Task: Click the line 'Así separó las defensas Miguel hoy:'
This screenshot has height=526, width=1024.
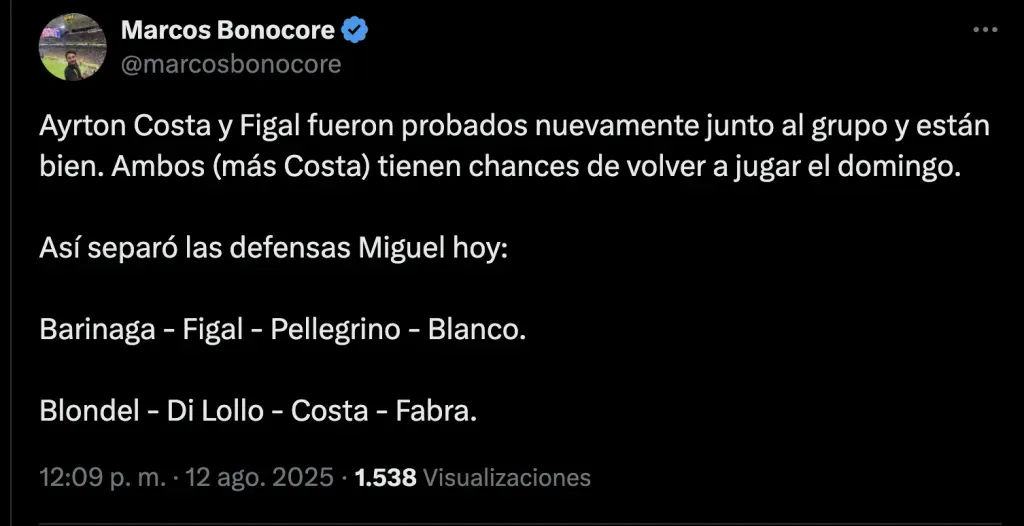Action: tap(274, 246)
